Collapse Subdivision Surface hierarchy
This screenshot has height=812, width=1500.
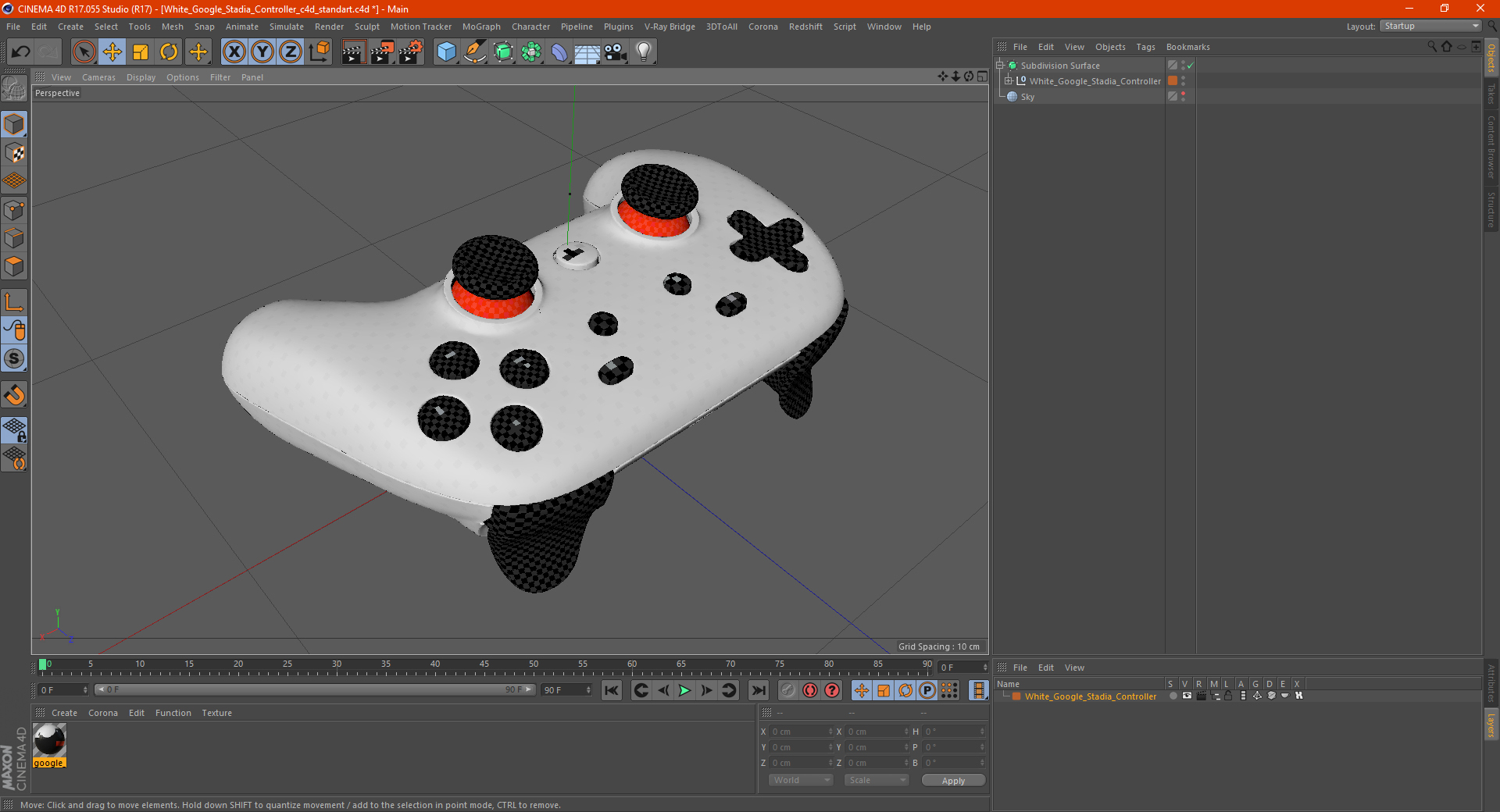(999, 65)
